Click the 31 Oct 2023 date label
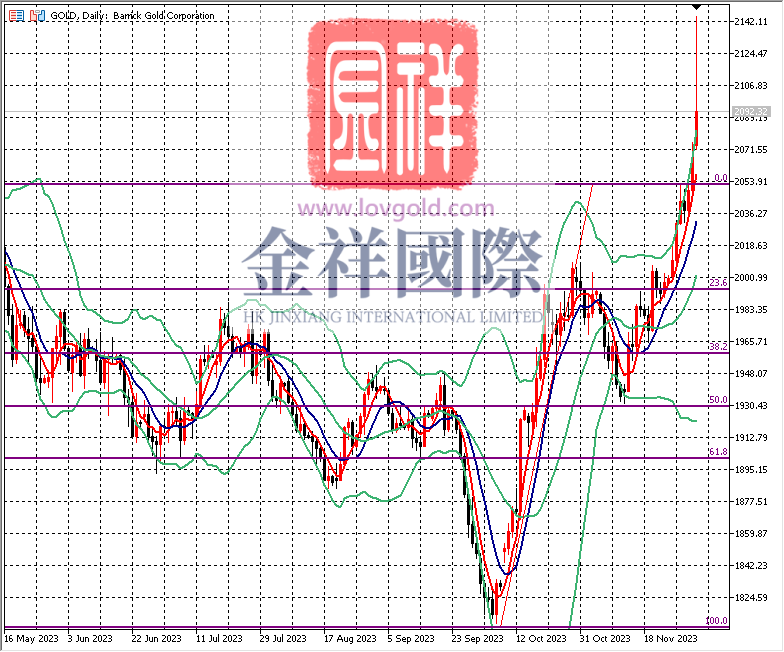The image size is (784, 652). (605, 638)
